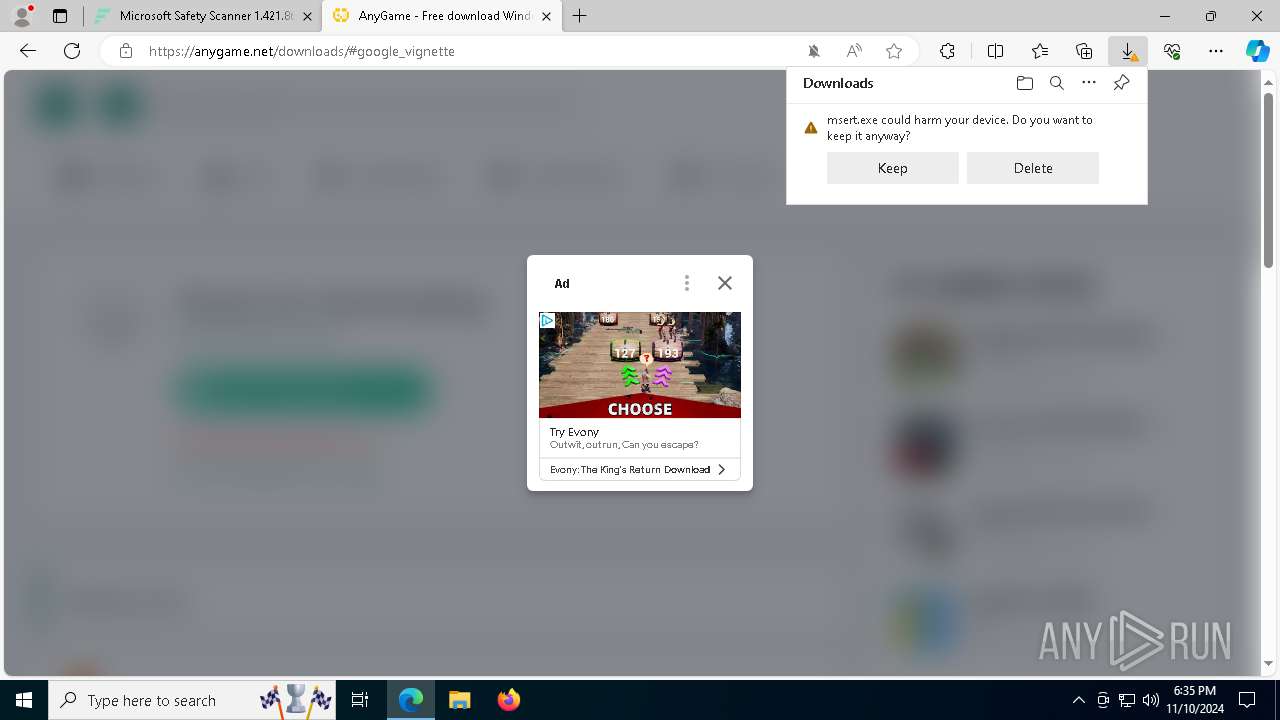Close the ad popup with X
Viewport: 1280px width, 720px height.
click(725, 283)
